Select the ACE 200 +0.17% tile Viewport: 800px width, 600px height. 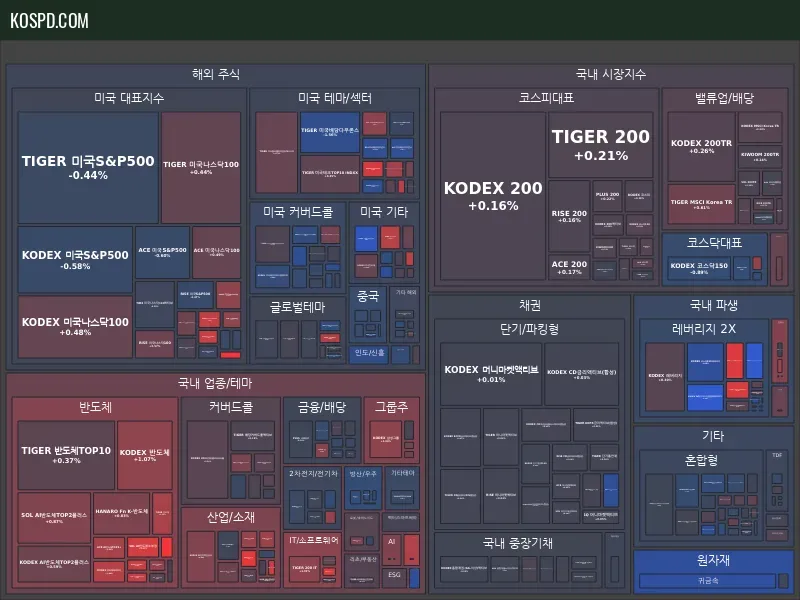(569, 267)
